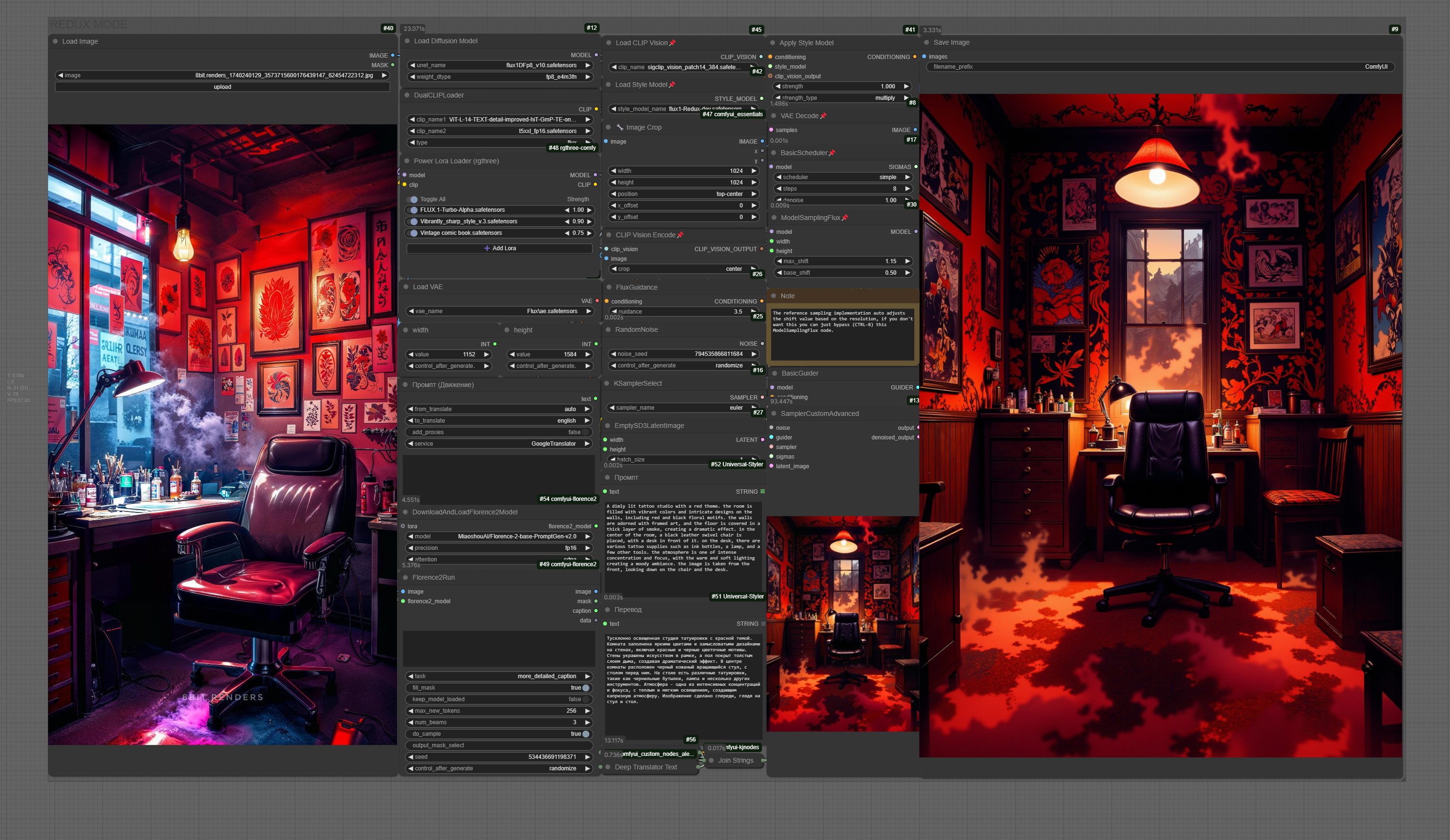Click the upload button in Load Image
Screen dimensions: 1450x840
(x=222, y=87)
